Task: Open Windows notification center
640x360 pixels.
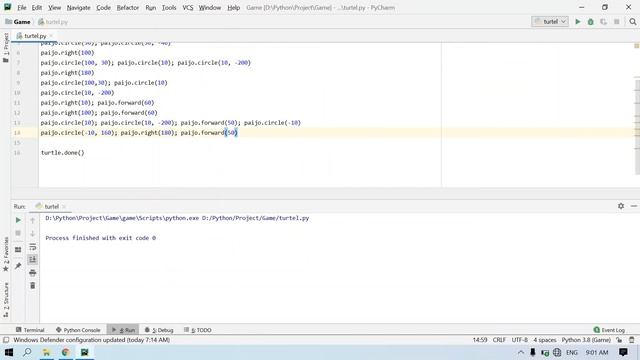Action: [623, 352]
